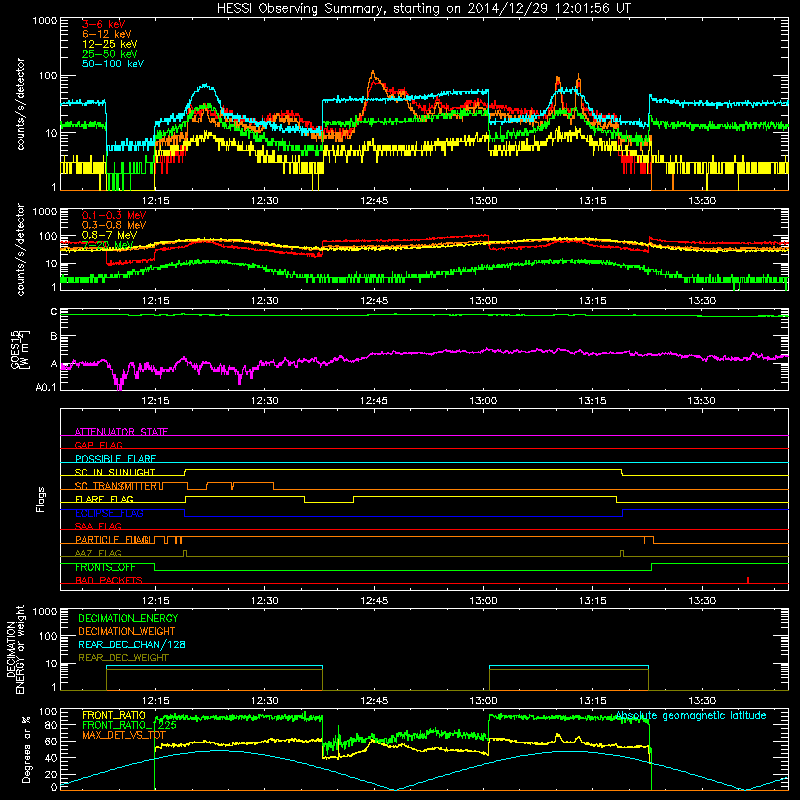Click the REAR_DEC_CHAN/128 legend label
Viewport: 800px width, 800px height.
(132, 644)
